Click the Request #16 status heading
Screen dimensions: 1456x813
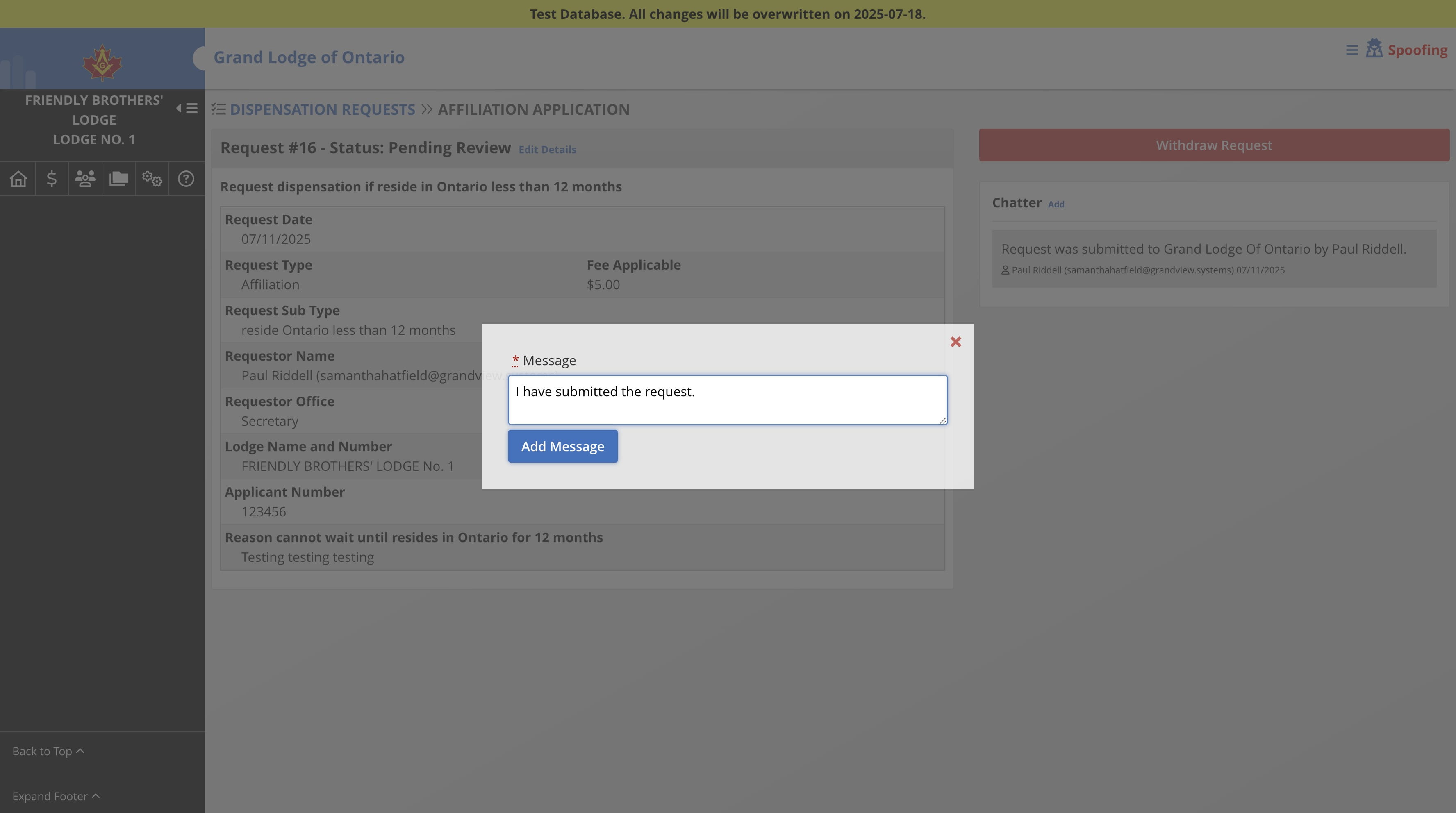click(x=365, y=148)
